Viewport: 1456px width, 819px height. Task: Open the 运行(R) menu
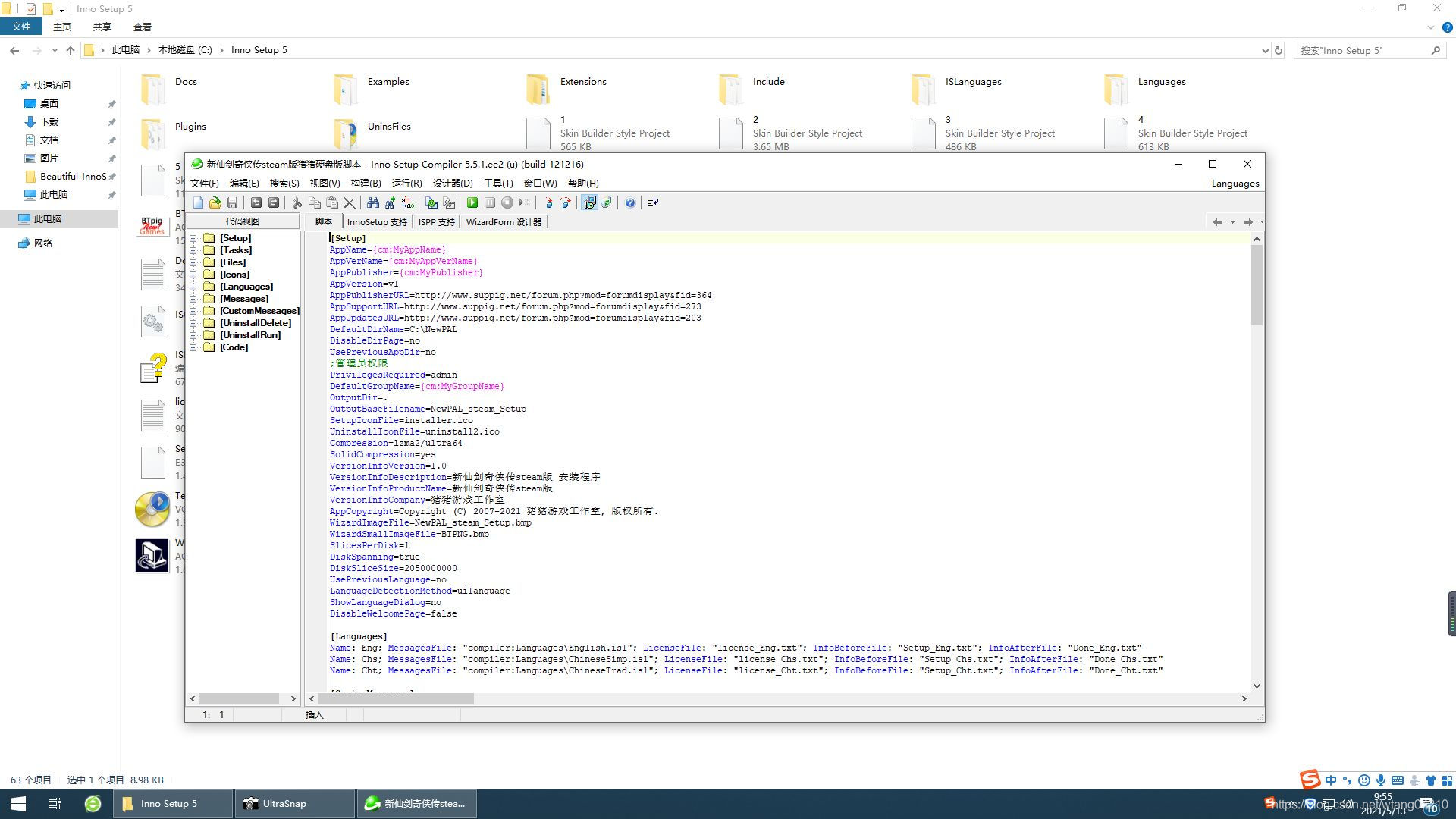tap(406, 184)
